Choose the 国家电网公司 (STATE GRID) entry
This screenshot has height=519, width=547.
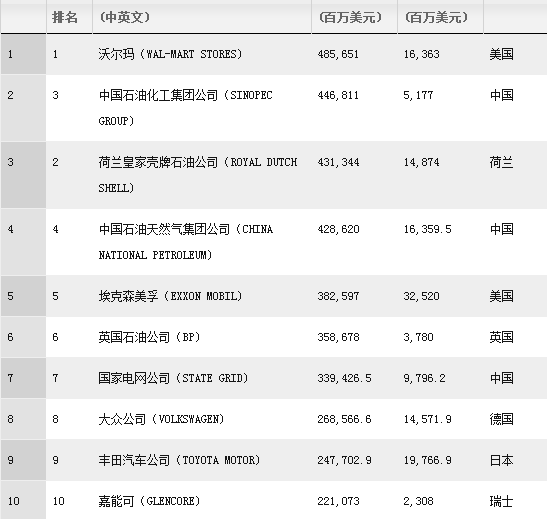pyautogui.click(x=173, y=378)
